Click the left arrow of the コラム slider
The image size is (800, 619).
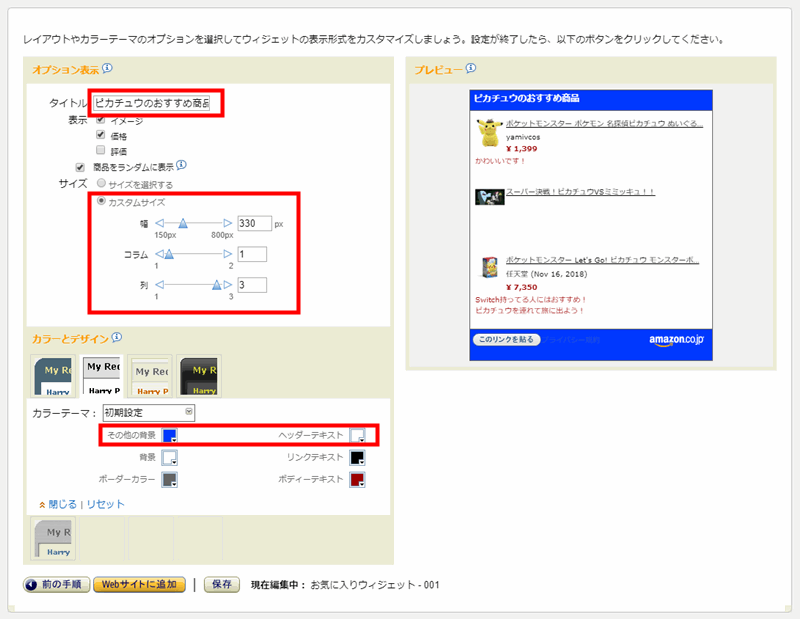click(x=159, y=254)
